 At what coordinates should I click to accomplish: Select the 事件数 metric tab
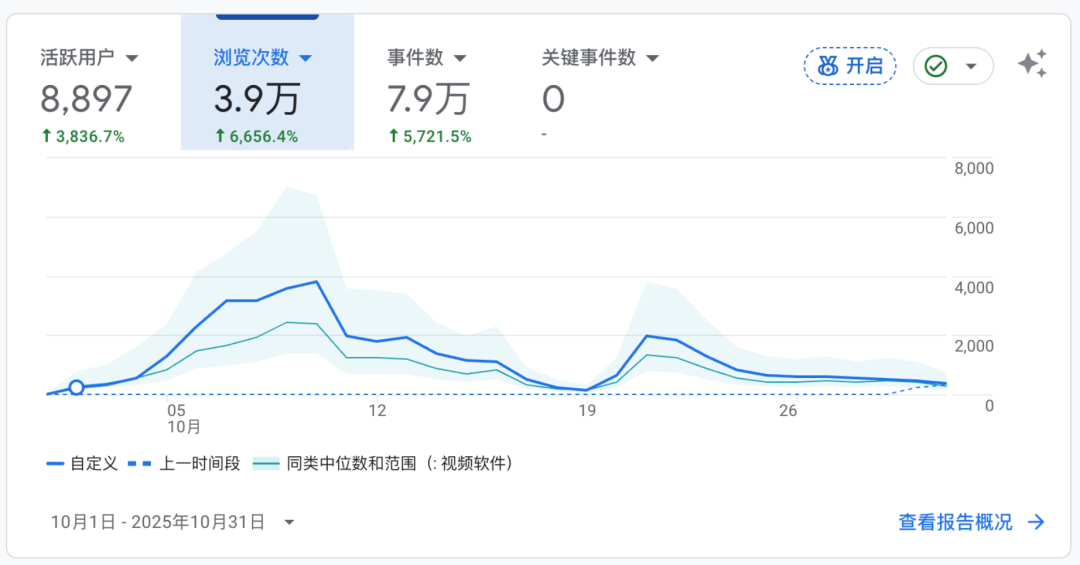click(441, 82)
